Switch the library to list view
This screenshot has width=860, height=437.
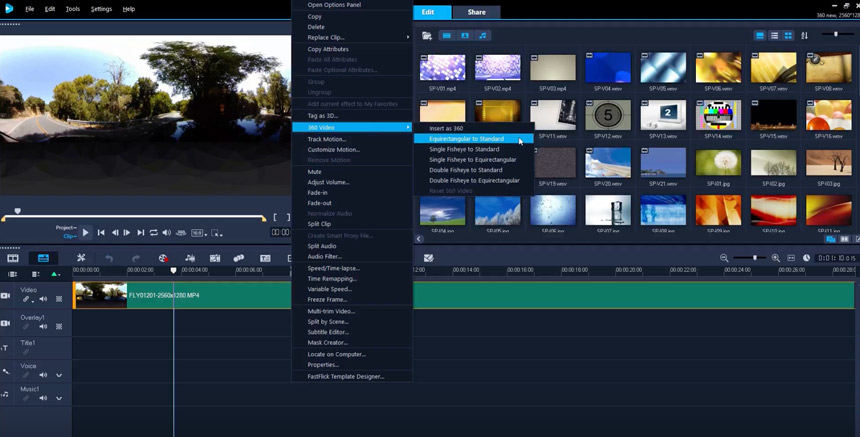click(x=774, y=36)
